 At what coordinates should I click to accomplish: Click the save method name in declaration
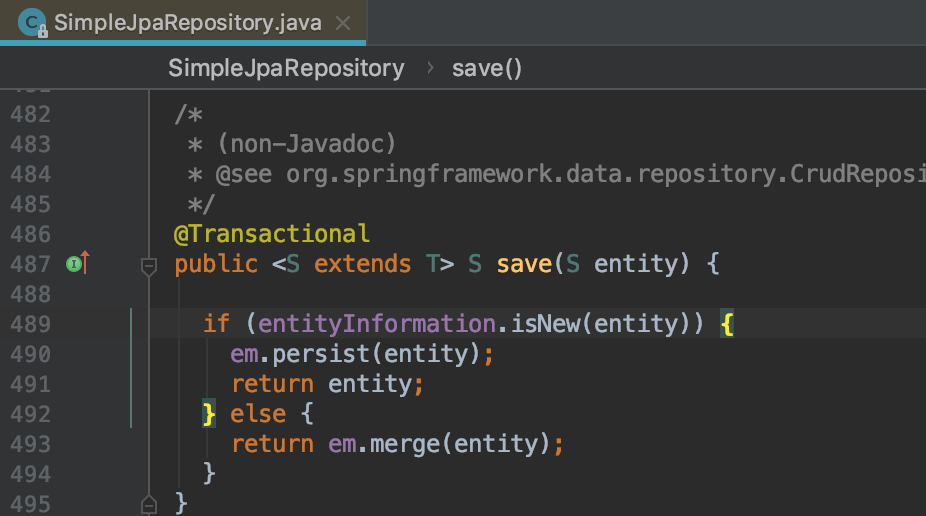(524, 264)
